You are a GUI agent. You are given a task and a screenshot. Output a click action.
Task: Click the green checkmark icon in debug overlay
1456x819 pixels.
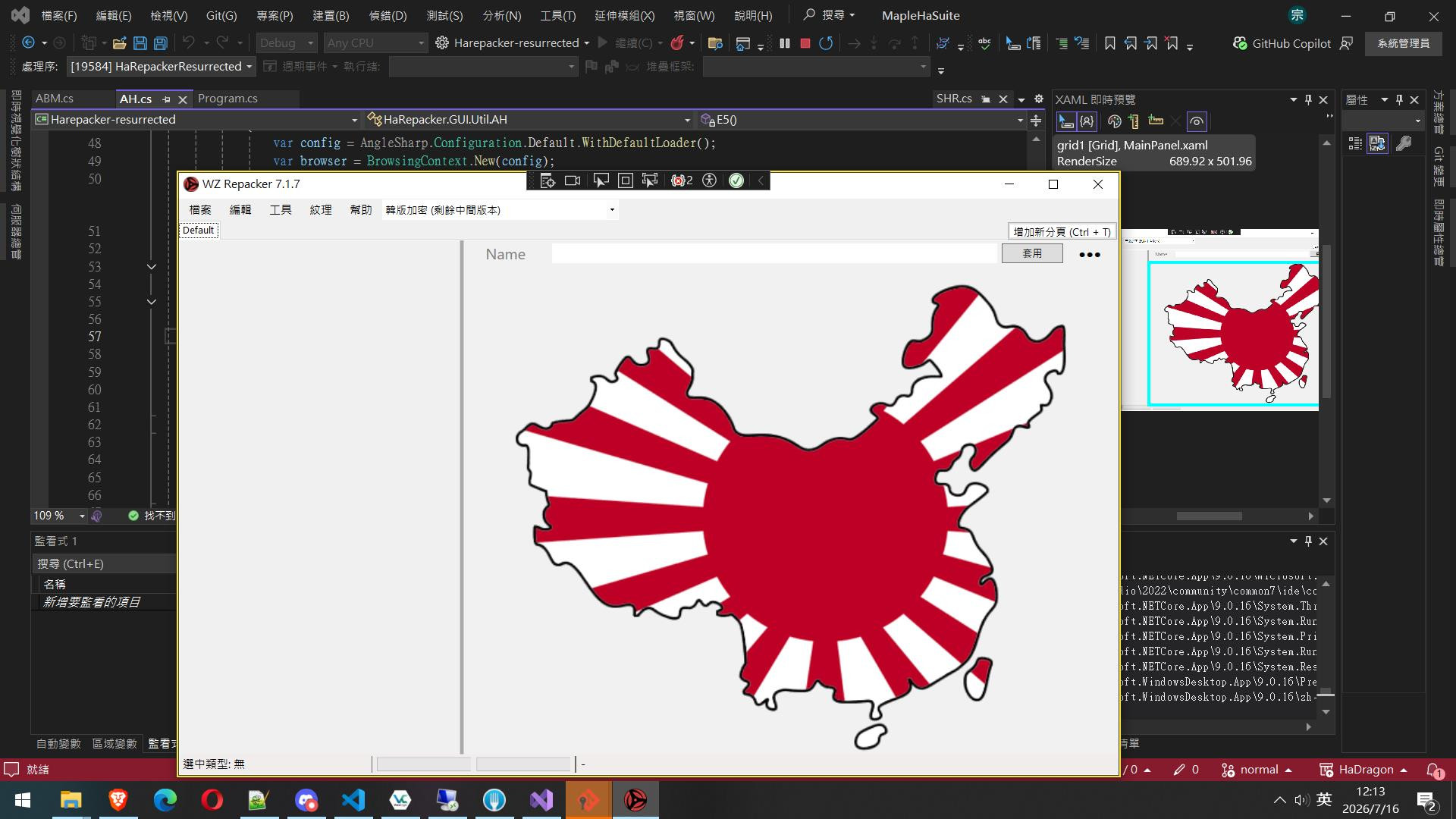736,180
